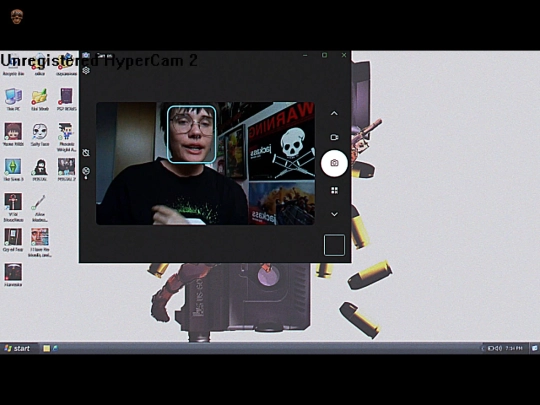Toggle the photo timer icon
Image resolution: width=540 pixels, height=405 pixels.
tap(86, 153)
